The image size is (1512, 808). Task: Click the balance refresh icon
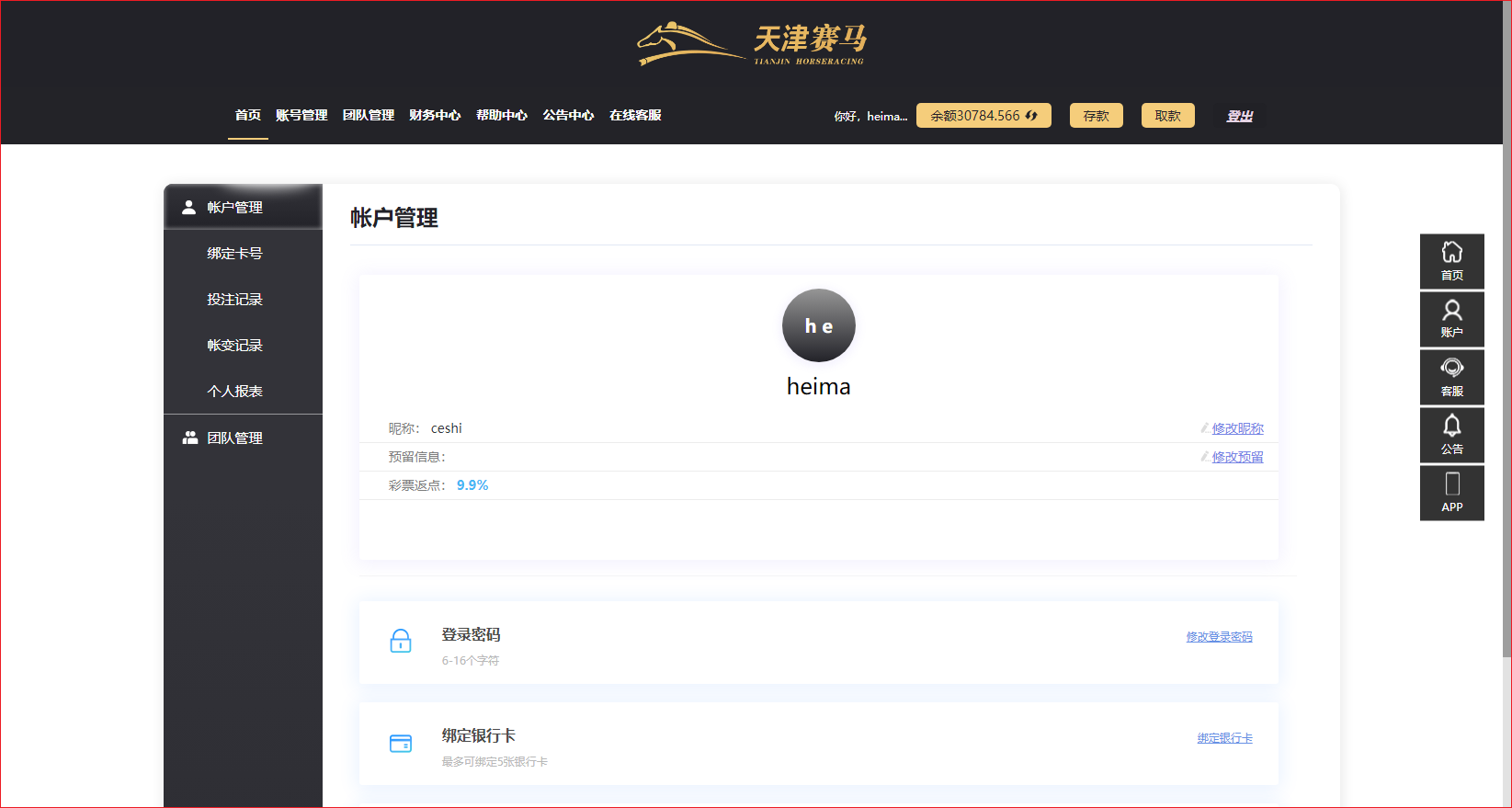coord(1031,116)
